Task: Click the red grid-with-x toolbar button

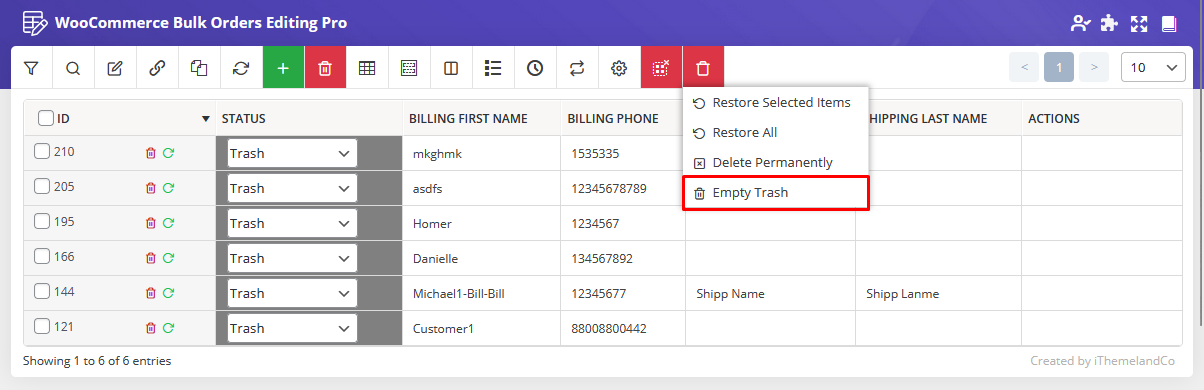Action: [x=661, y=68]
